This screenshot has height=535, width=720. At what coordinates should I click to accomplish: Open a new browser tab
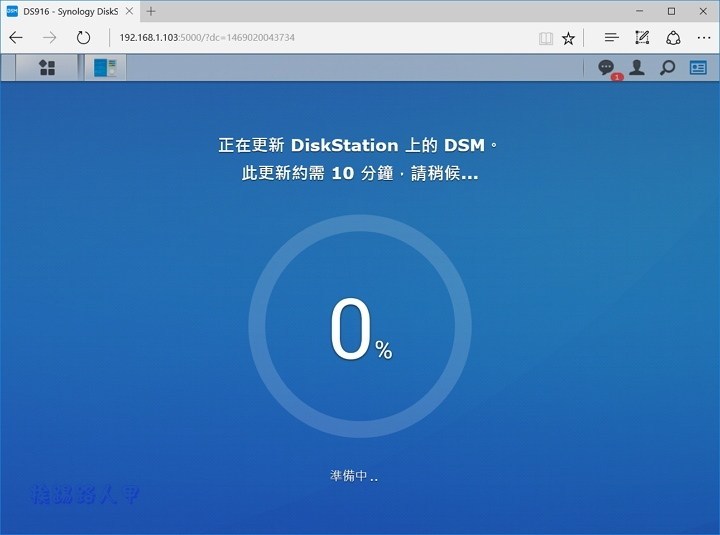pos(151,11)
